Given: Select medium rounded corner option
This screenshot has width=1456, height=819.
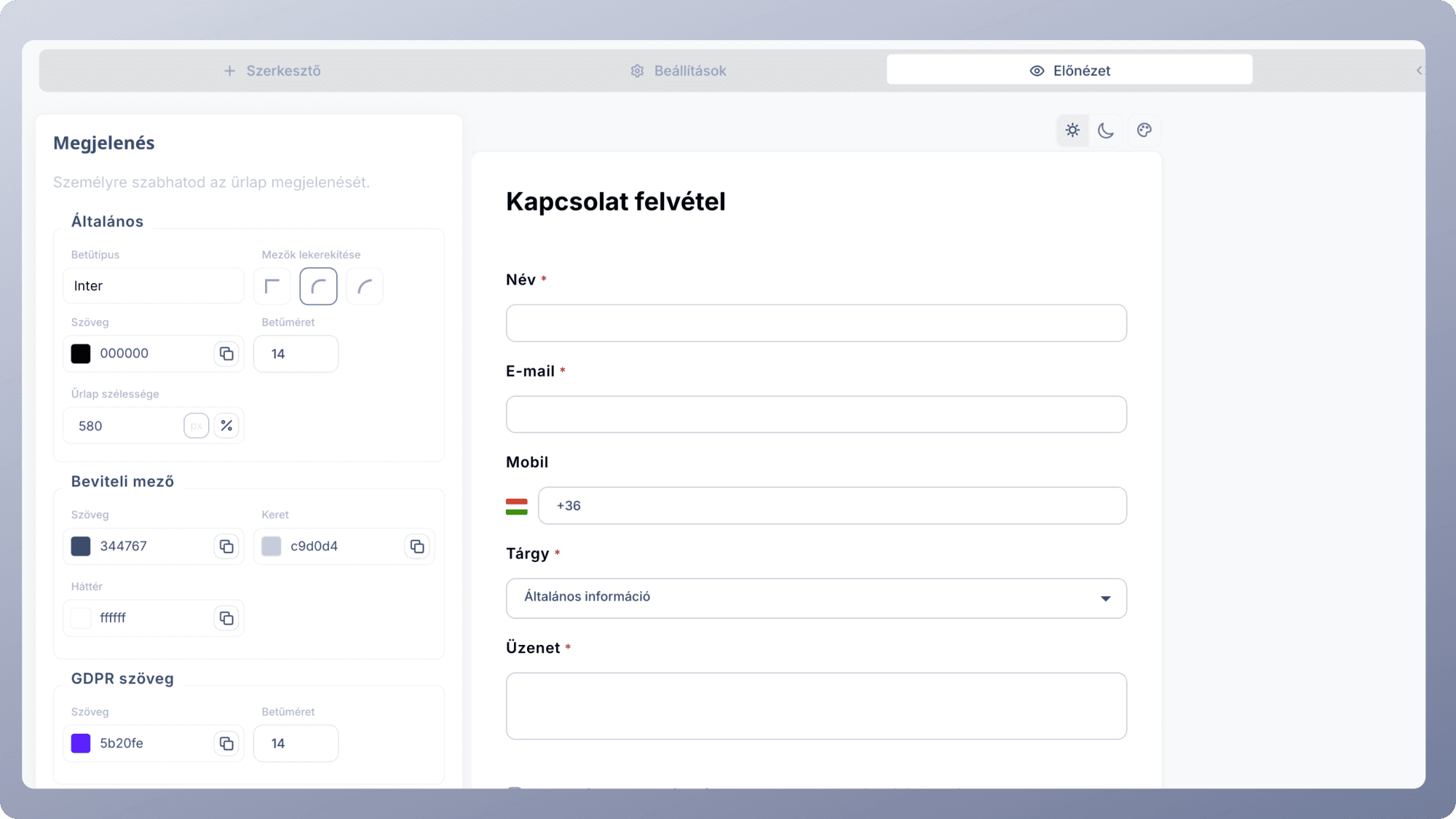Looking at the screenshot, I should (318, 286).
